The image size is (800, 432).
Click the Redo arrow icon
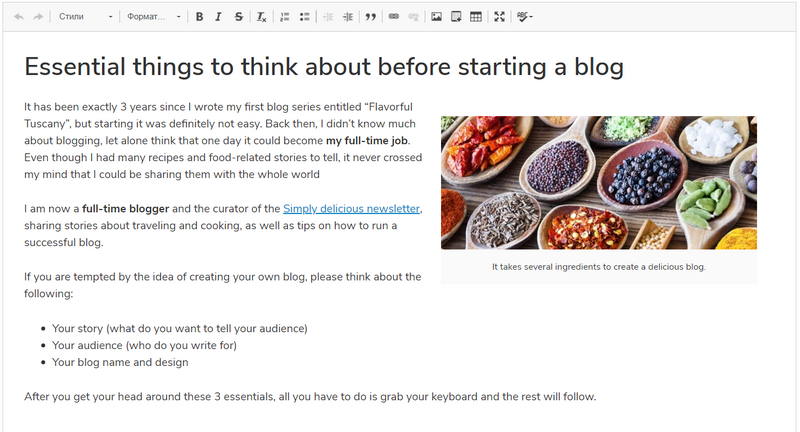[38, 17]
